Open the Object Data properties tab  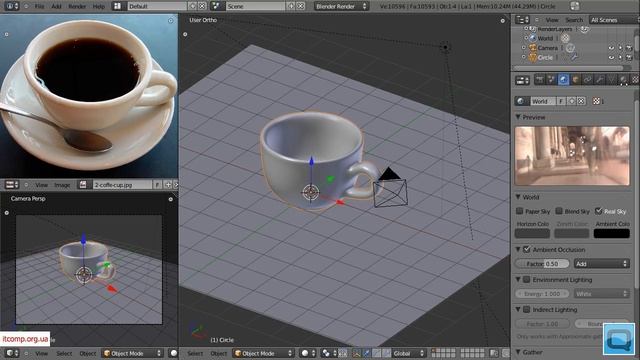[611, 80]
